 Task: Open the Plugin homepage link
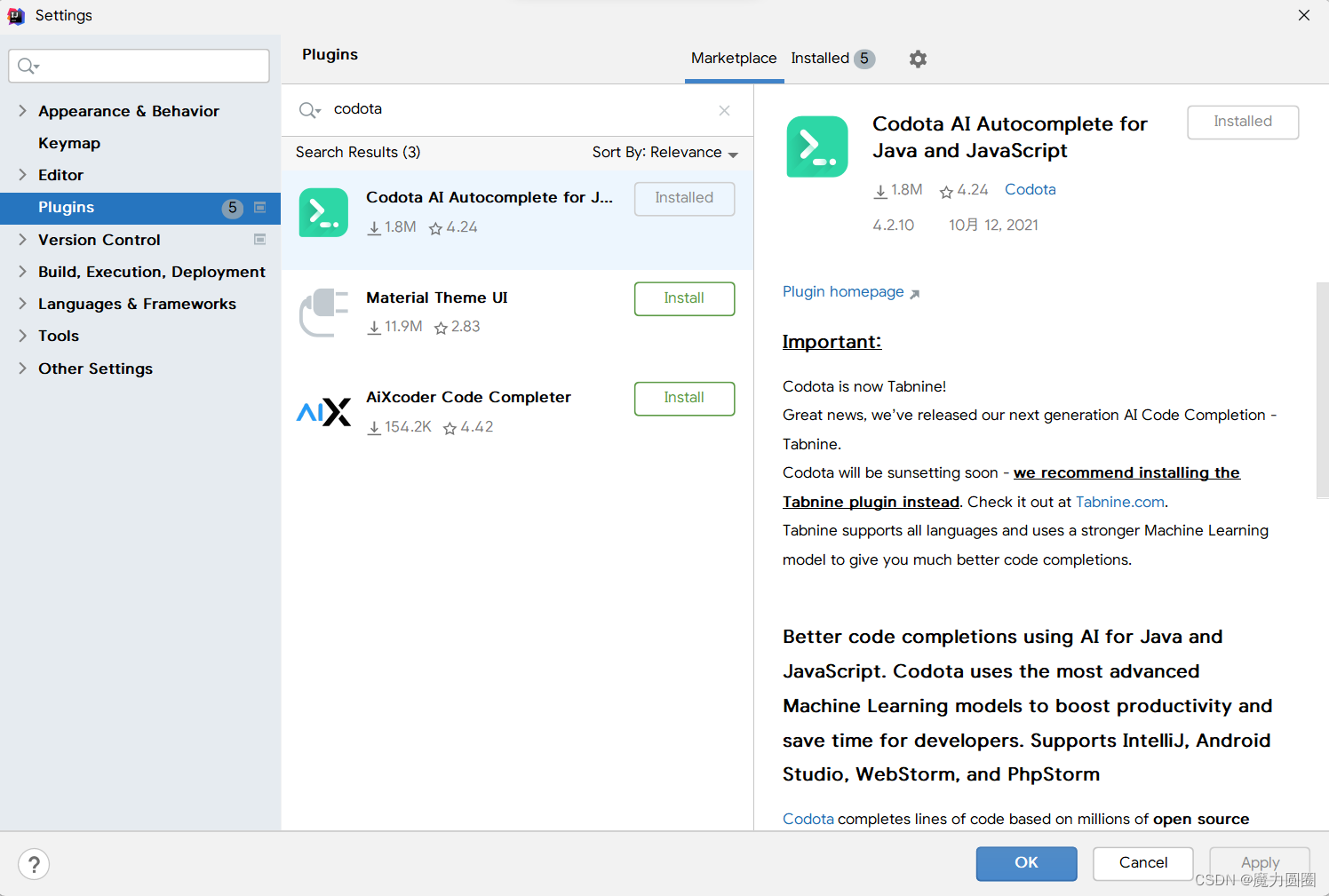click(x=843, y=292)
